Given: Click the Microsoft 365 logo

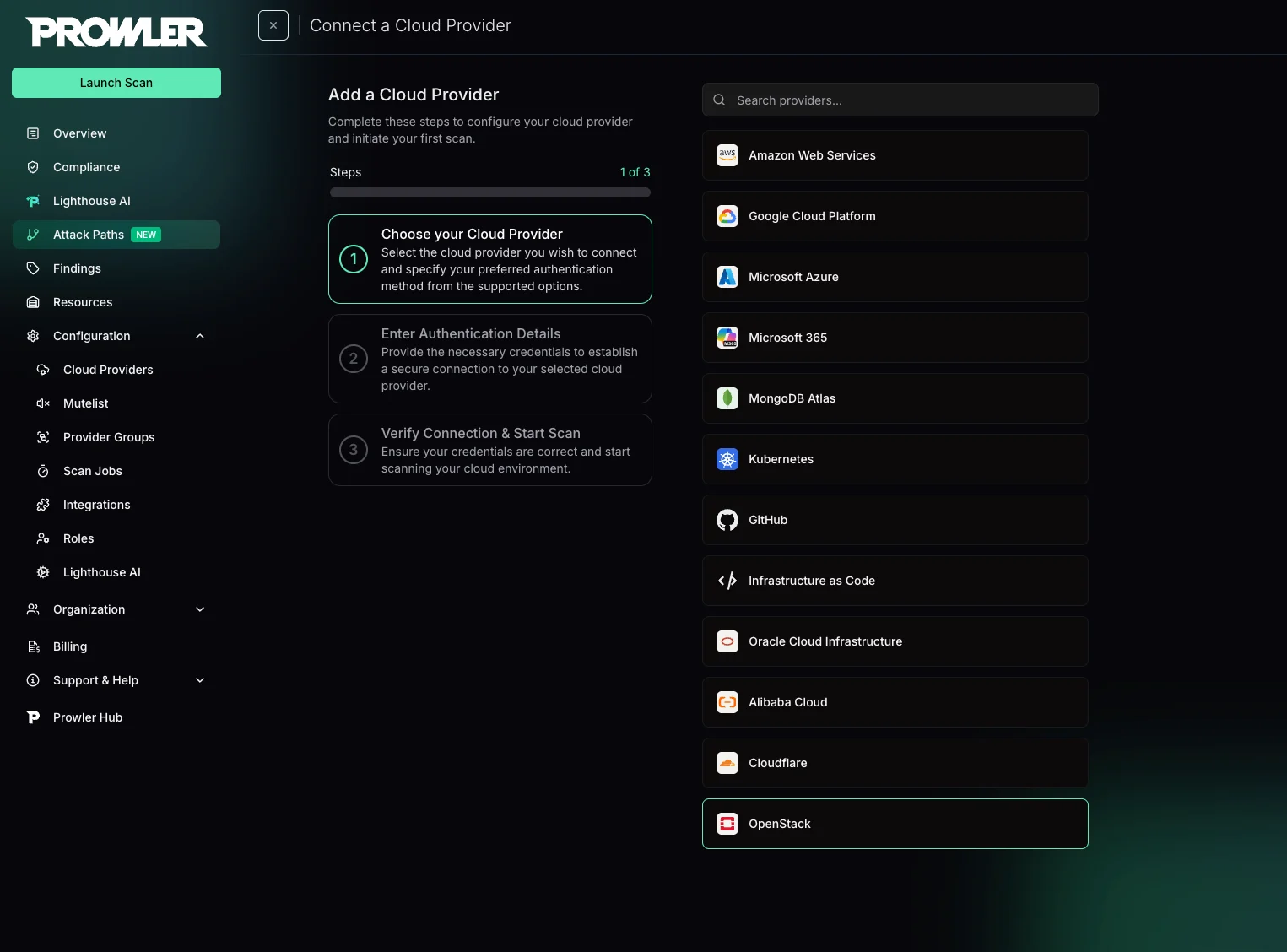Looking at the screenshot, I should [x=727, y=338].
